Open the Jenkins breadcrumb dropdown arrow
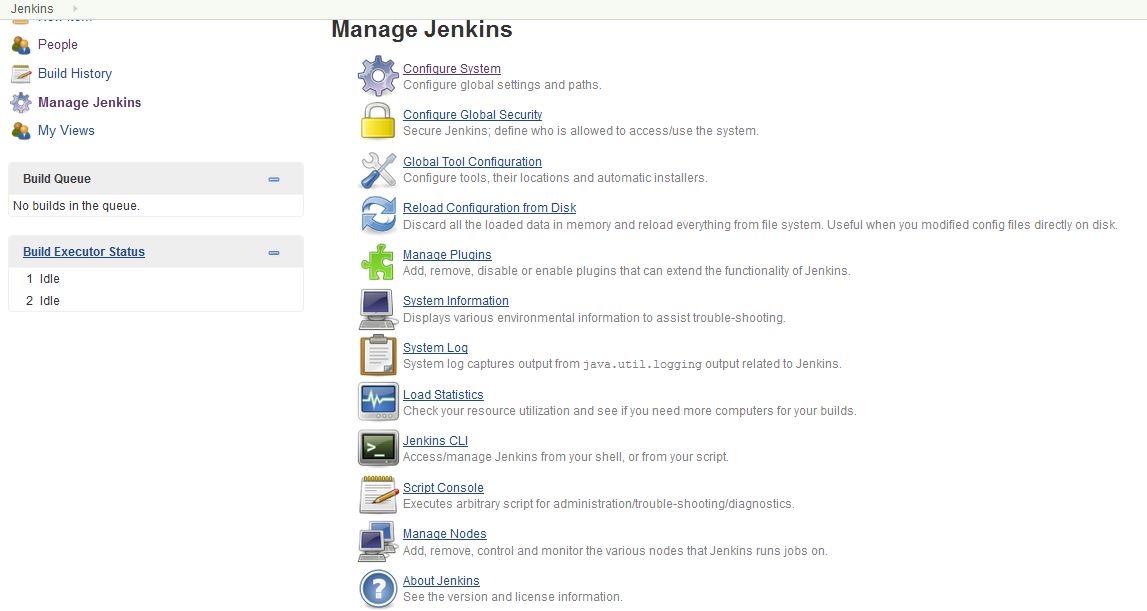This screenshot has height=611, width=1147. 75,9
